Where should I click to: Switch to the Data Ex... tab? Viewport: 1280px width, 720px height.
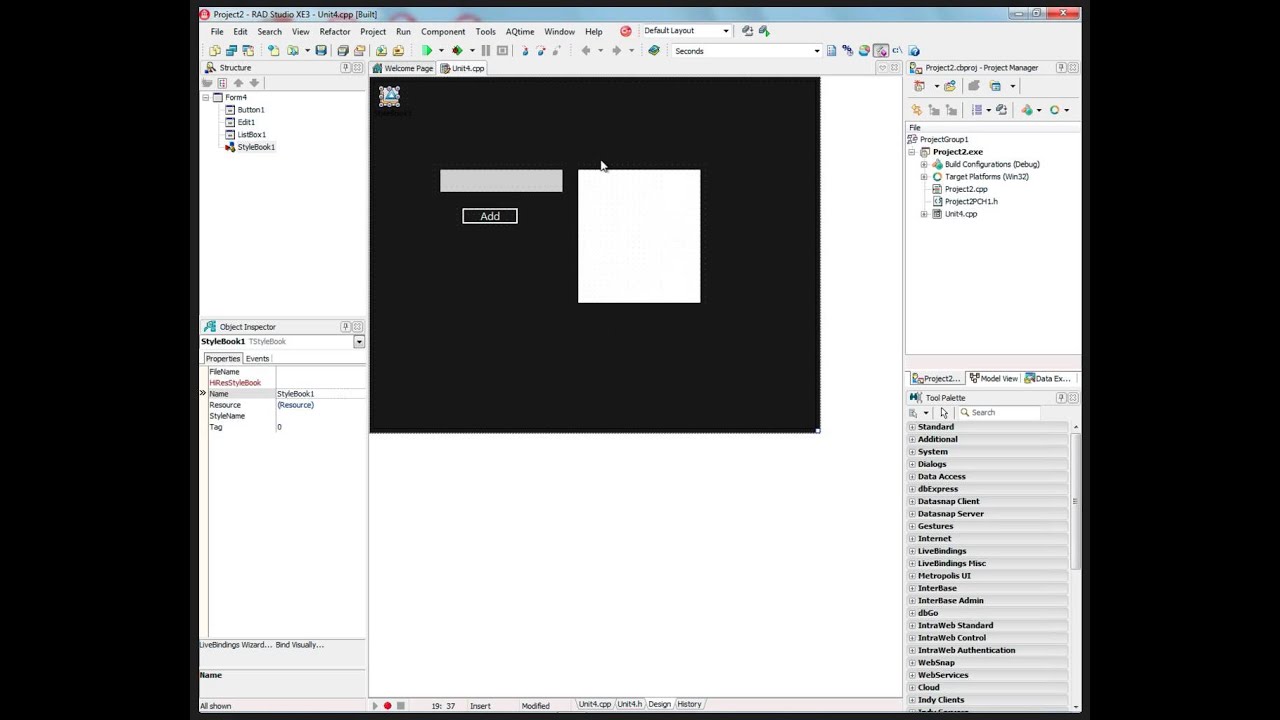pos(1049,378)
